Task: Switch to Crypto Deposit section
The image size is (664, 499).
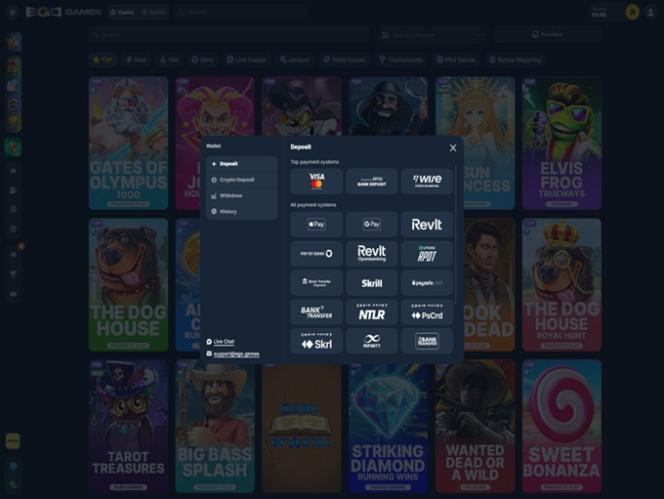Action: coord(241,179)
